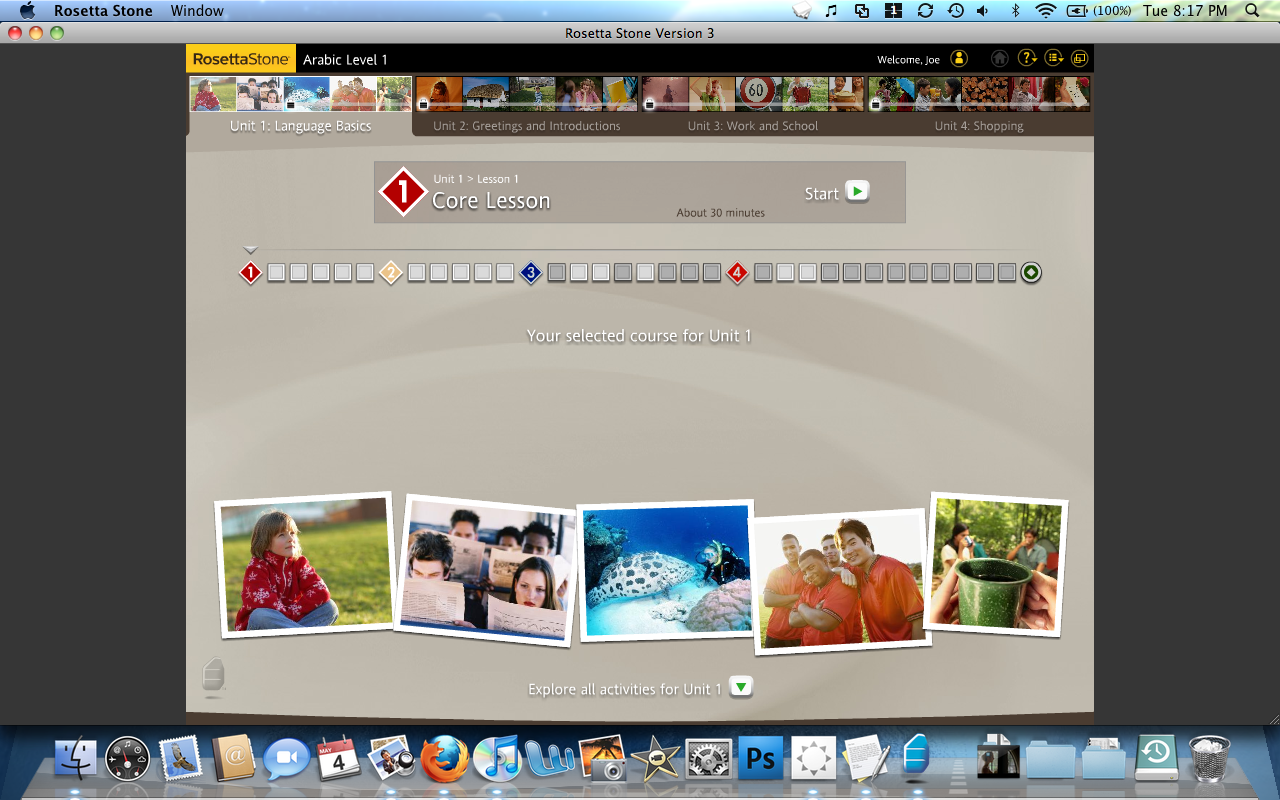Click the Tue 8:17 PM clock in menu bar

pyautogui.click(x=1185, y=11)
